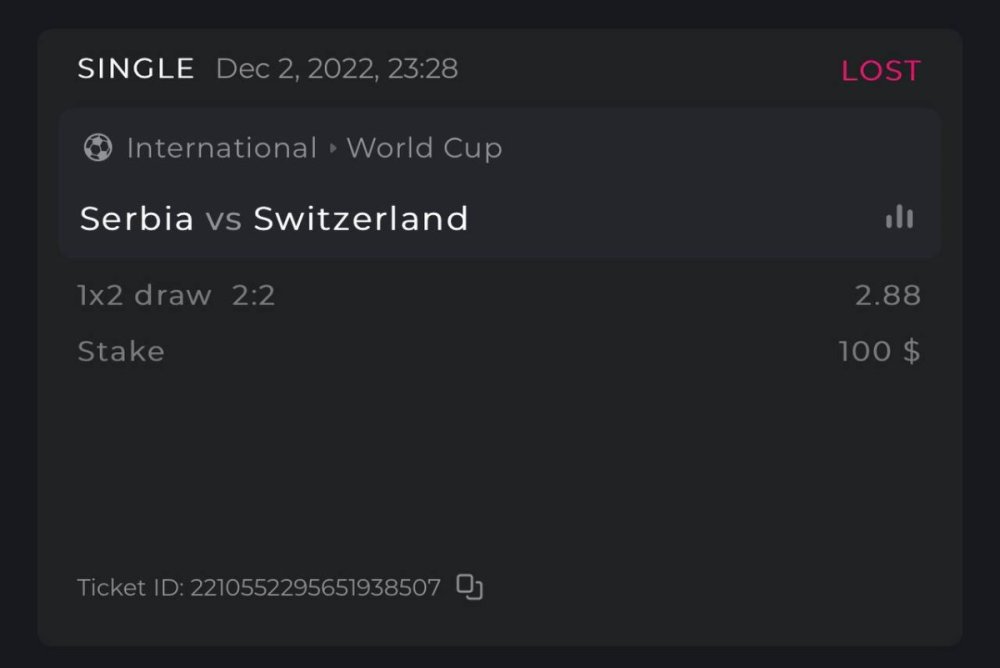Select the Serbia team name
Image resolution: width=1000 pixels, height=668 pixels.
(137, 218)
